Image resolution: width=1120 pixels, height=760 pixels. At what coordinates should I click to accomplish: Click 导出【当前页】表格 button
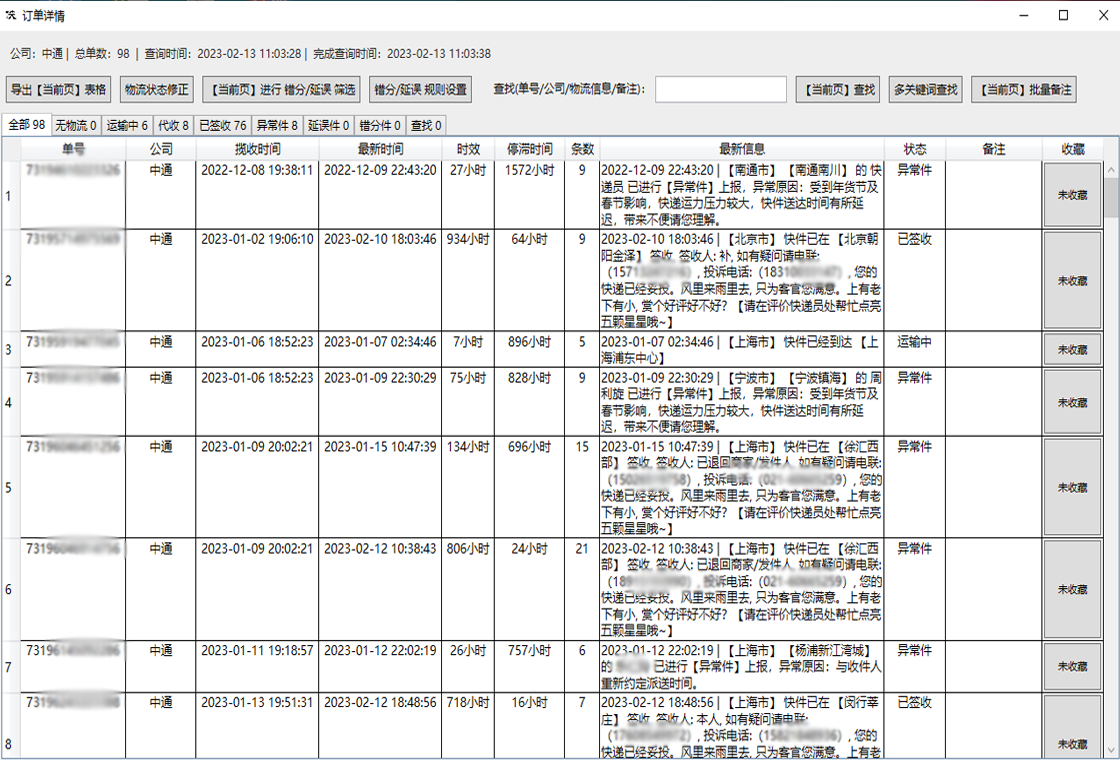point(58,89)
